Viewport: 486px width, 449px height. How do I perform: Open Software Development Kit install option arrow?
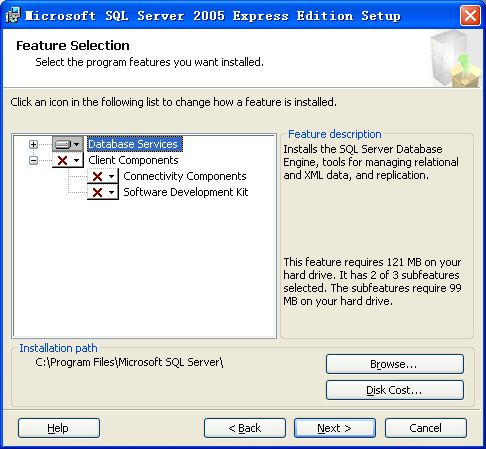click(112, 192)
